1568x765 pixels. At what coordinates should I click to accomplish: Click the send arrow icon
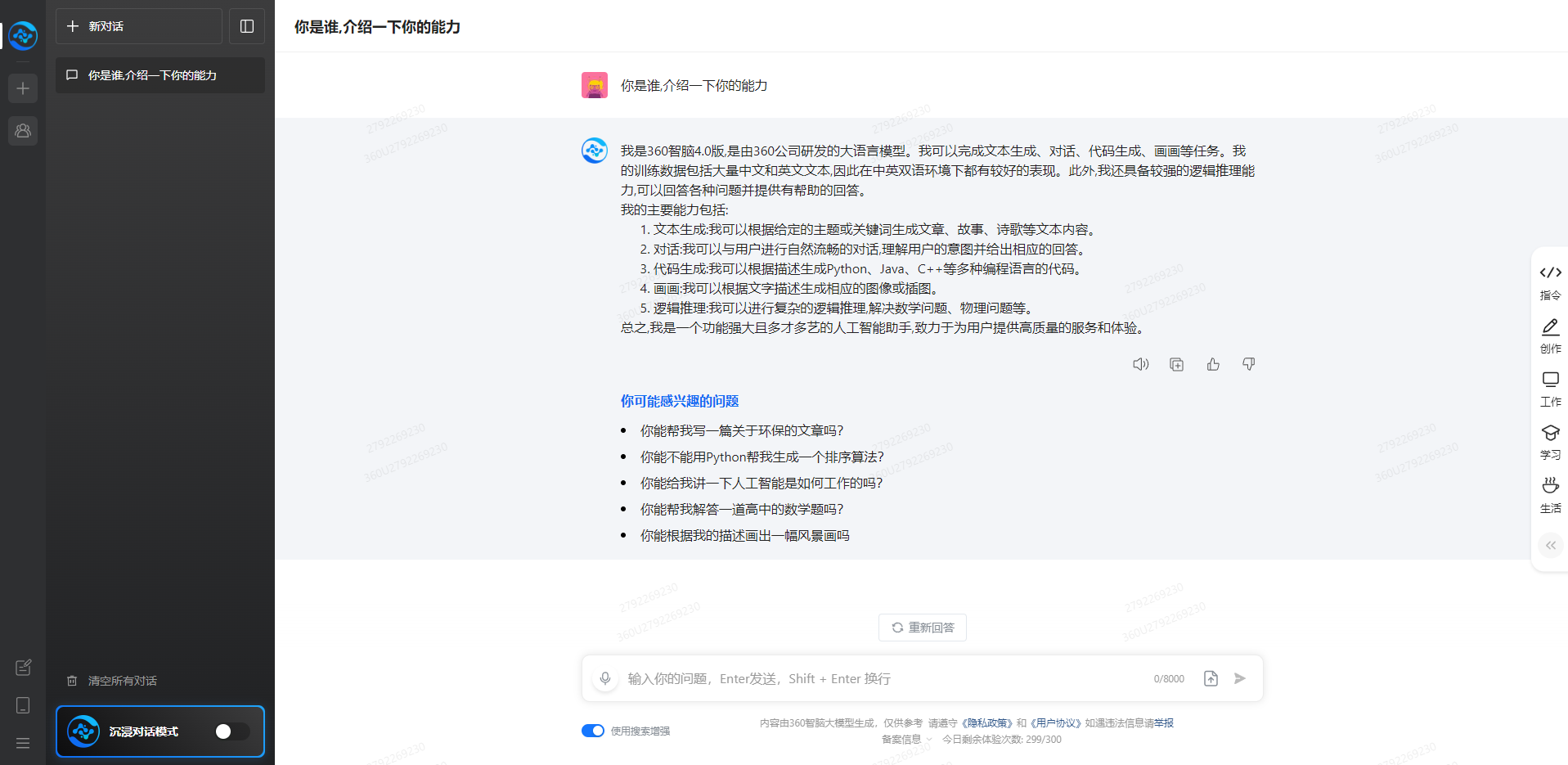(x=1240, y=678)
